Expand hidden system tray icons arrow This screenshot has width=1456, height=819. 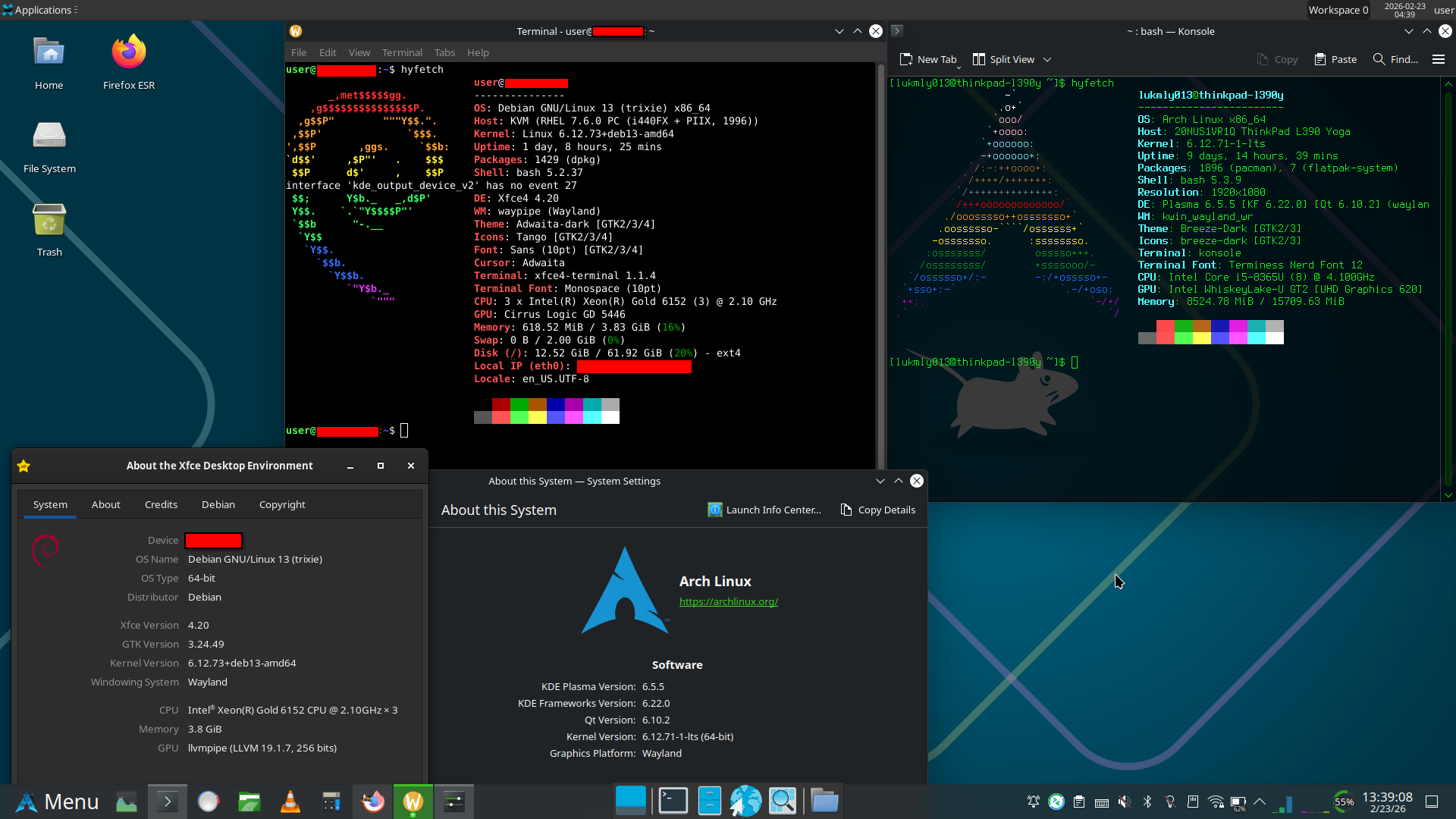pos(1260,802)
